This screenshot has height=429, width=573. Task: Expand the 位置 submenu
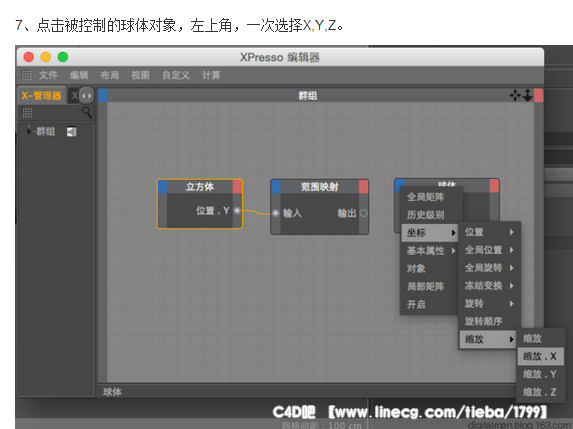point(490,232)
